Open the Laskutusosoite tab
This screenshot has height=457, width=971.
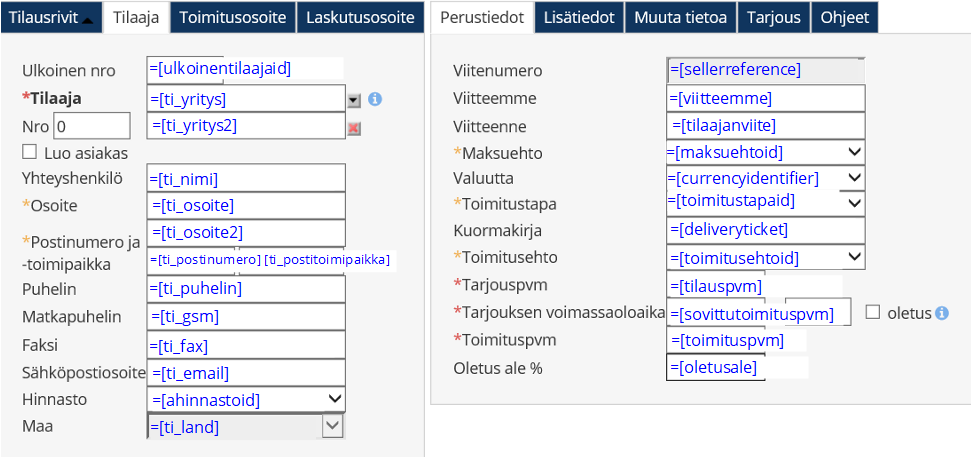pyautogui.click(x=360, y=17)
